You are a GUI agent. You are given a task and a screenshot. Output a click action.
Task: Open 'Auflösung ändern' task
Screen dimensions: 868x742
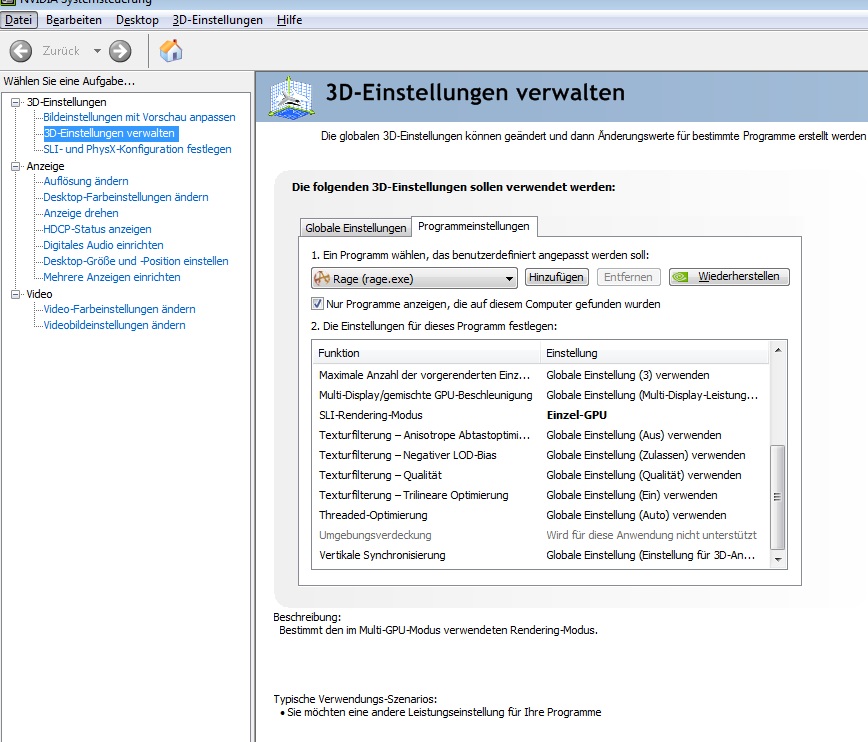point(86,181)
